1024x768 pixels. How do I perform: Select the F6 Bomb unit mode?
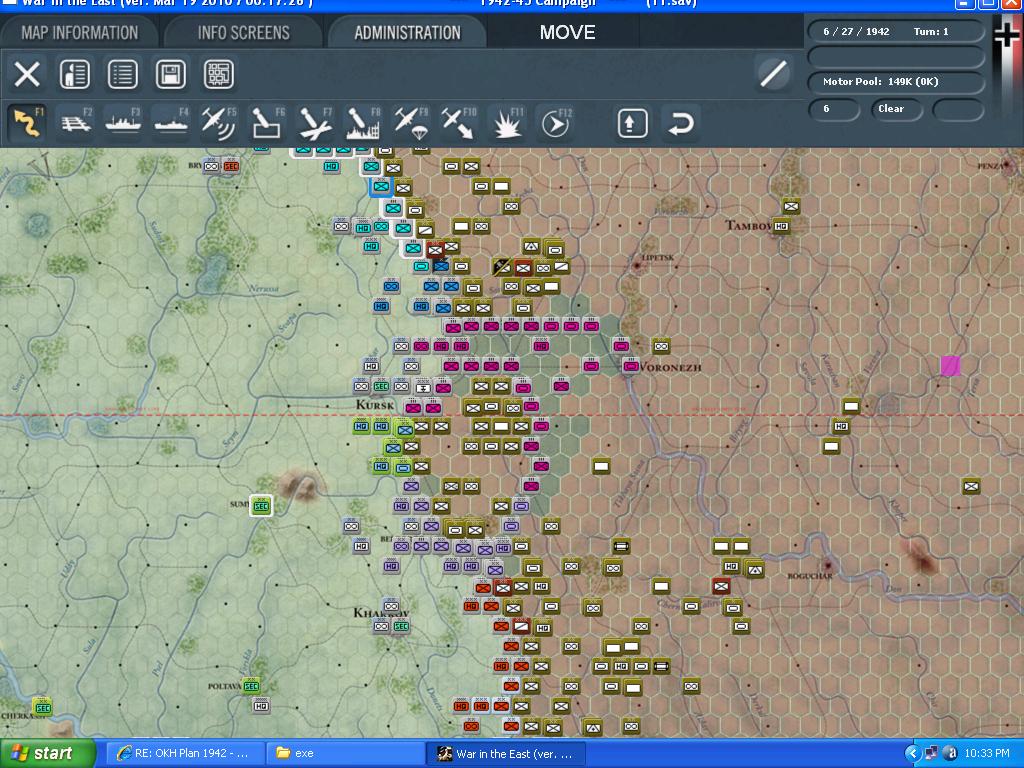(267, 122)
